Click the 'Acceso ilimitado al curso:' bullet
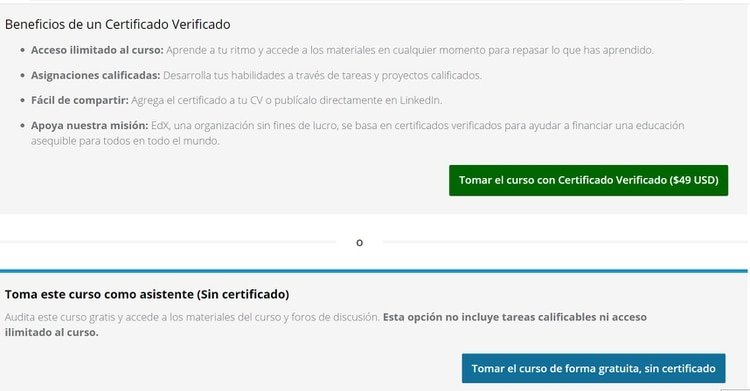 pos(97,50)
